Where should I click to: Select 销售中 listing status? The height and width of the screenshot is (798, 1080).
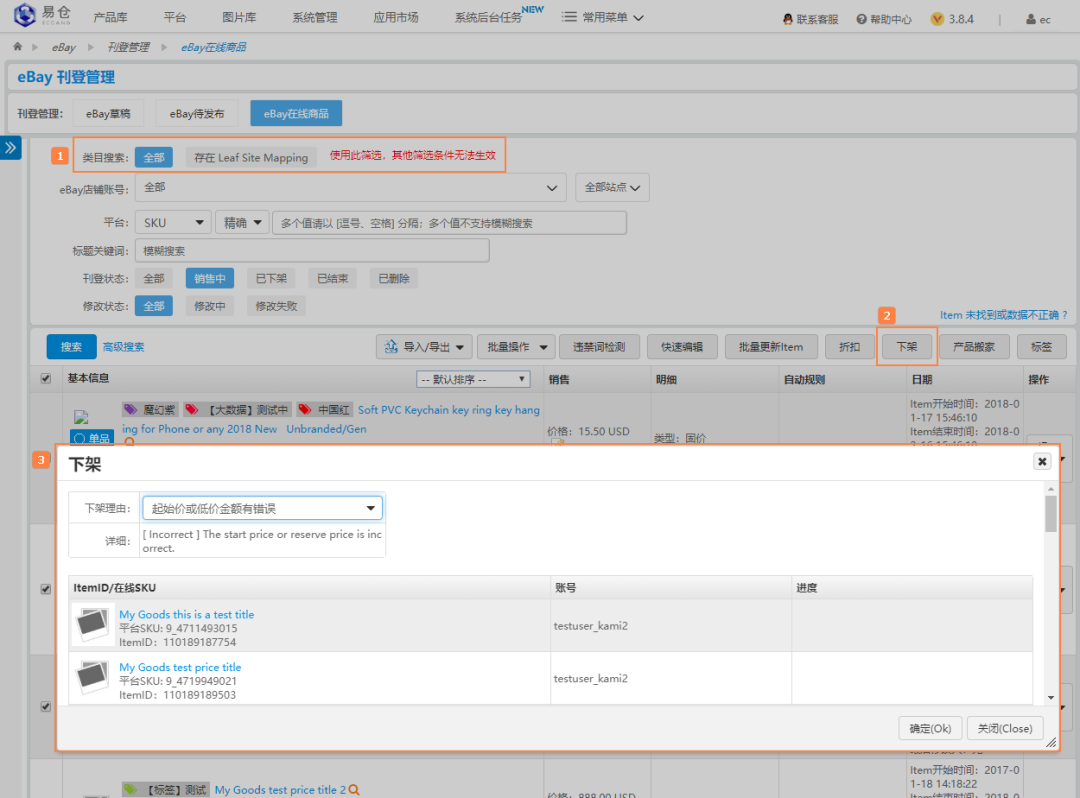point(209,278)
